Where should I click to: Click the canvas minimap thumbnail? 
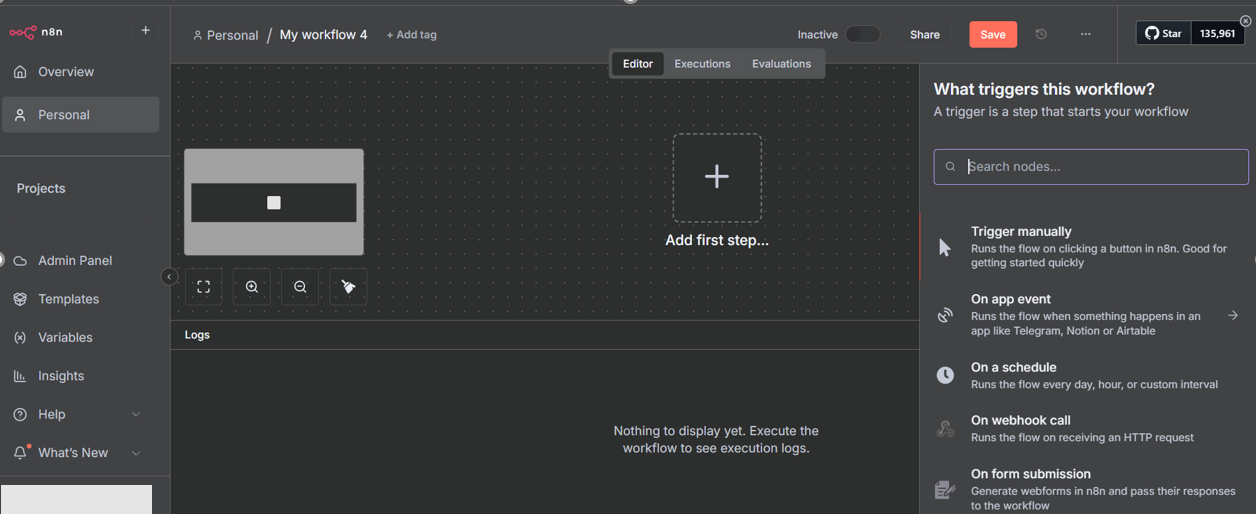click(x=273, y=202)
